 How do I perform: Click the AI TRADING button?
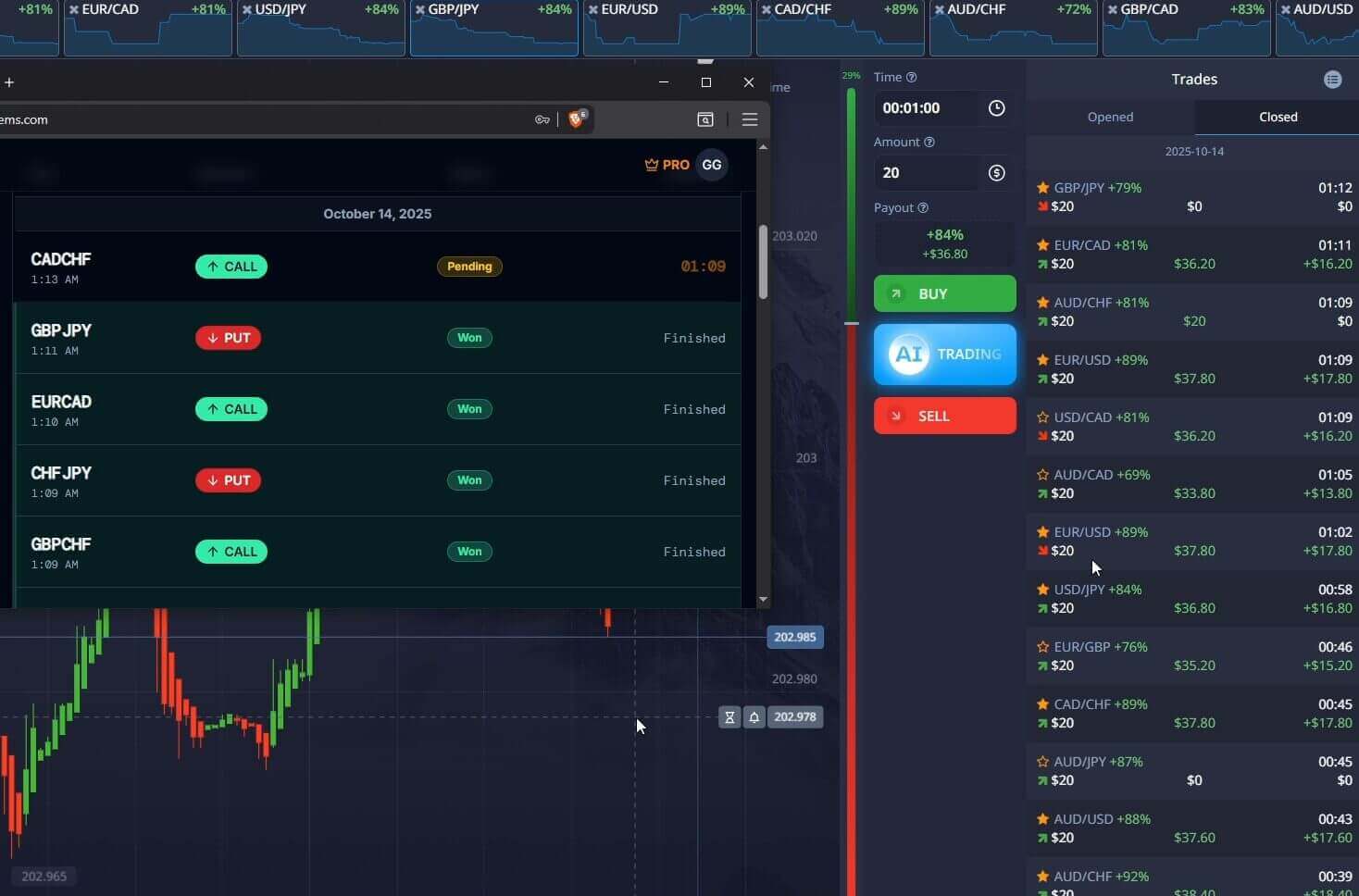944,355
